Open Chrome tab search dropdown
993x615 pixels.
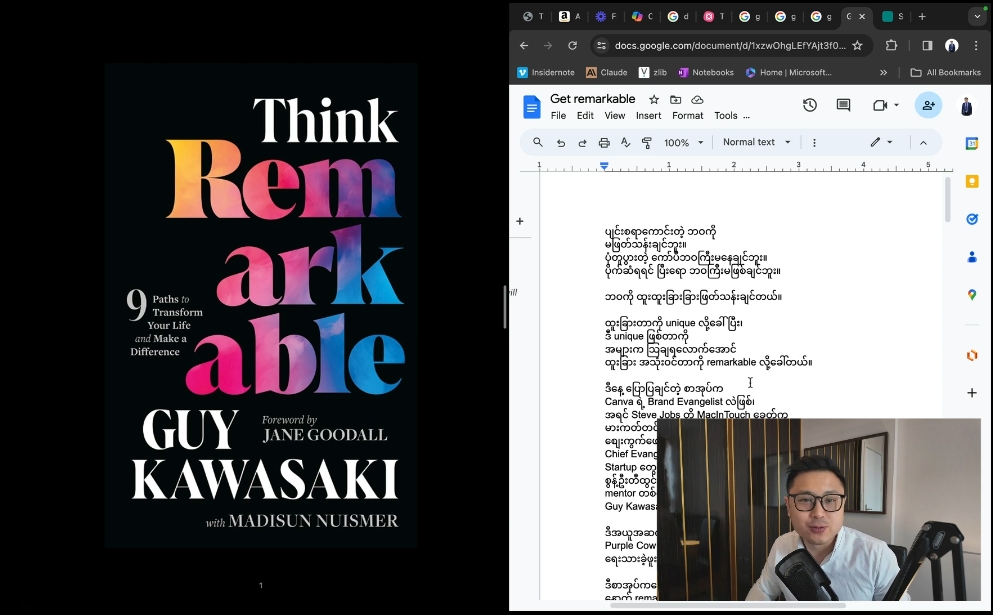pos(977,17)
